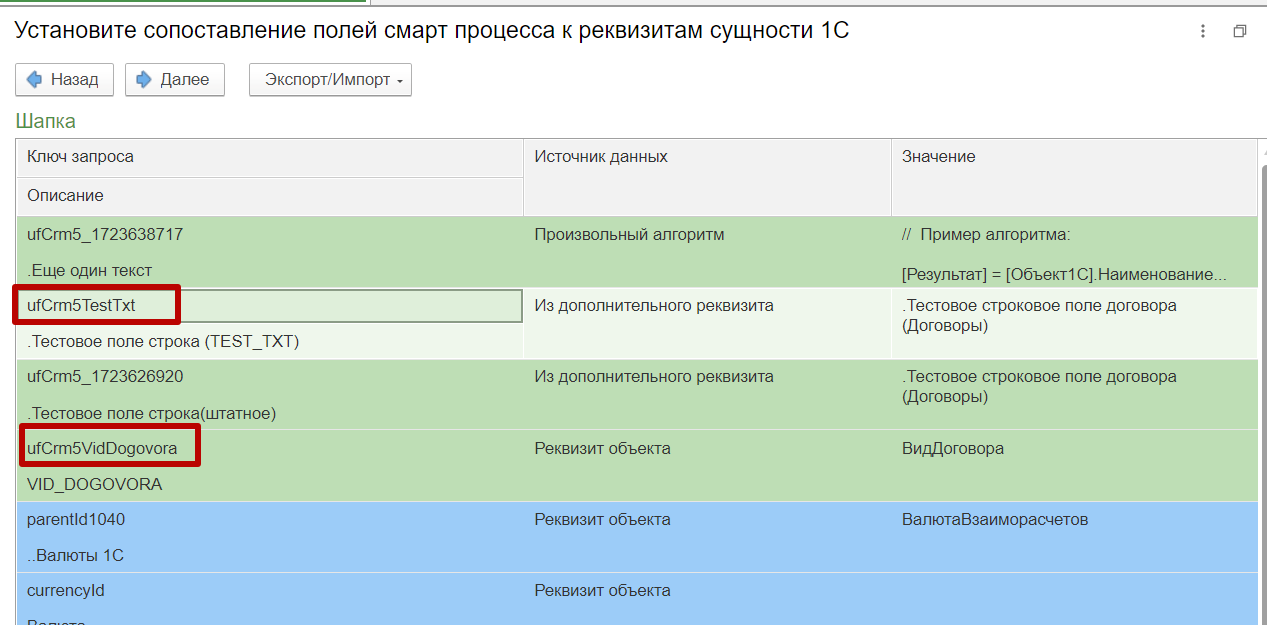The image size is (1267, 625).
Task: Open the three-dot more options menu
Action: (x=1203, y=32)
